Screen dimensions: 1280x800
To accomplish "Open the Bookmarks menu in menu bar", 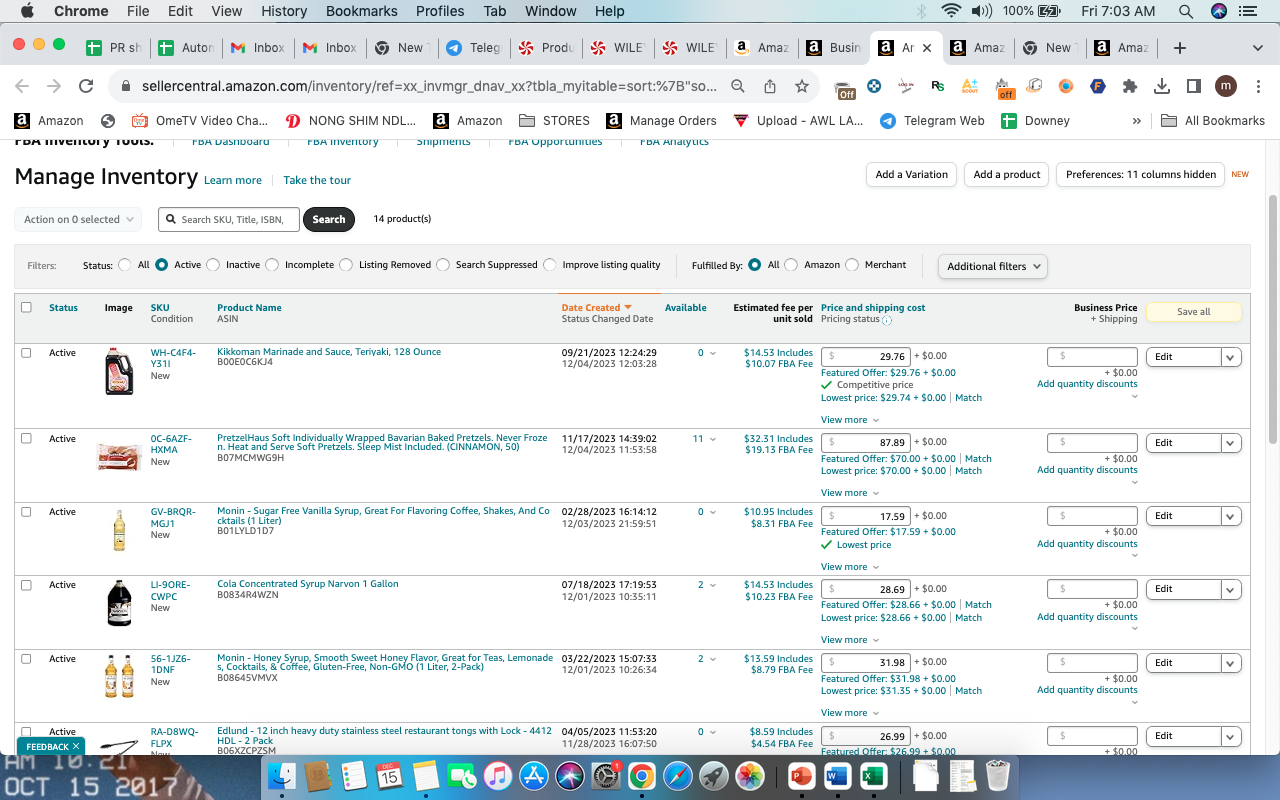I will click(361, 11).
